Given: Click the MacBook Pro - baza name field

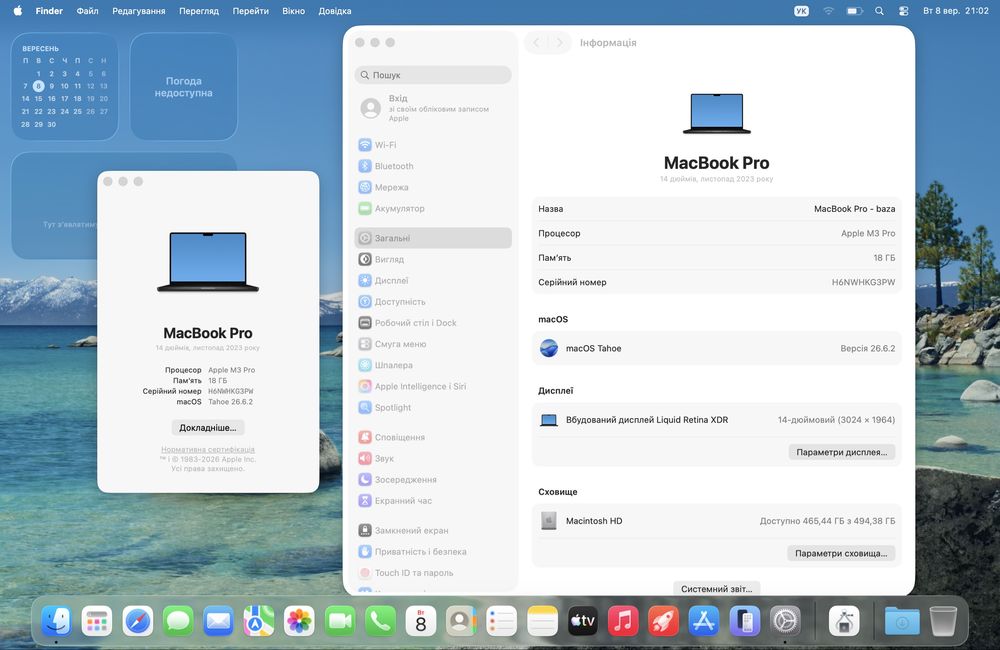Looking at the screenshot, I should 855,209.
